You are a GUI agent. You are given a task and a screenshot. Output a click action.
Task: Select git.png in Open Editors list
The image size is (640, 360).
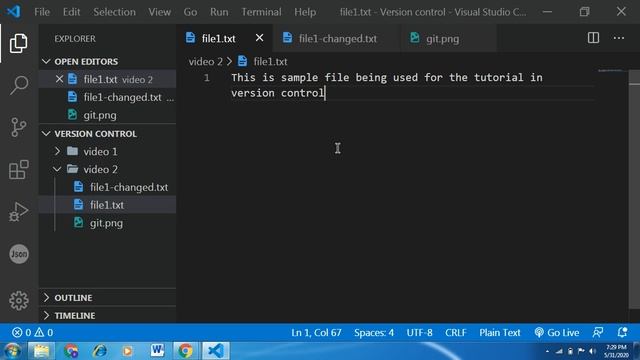pos(108,115)
